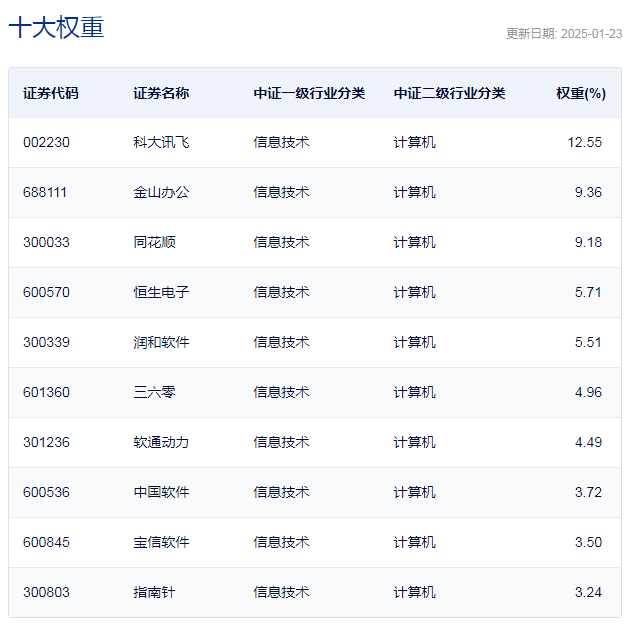The image size is (628, 627).
Task: Click the 更新日期 2025-01-23 text
Action: (564, 34)
